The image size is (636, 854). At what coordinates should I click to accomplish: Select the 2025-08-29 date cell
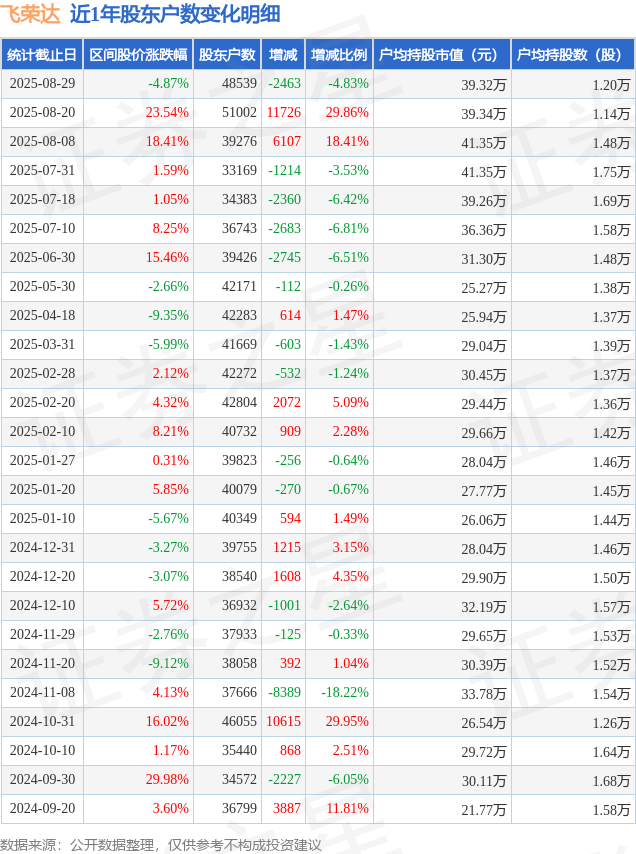coord(42,83)
